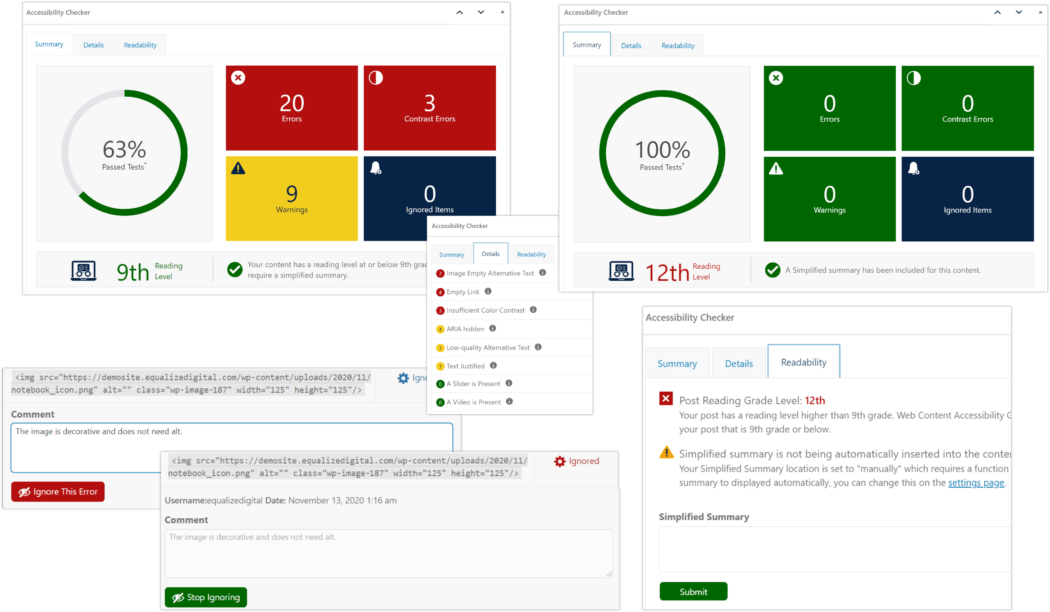Viewport: 1050px width, 612px height.
Task: Open Details tab in the 100% panel
Action: click(631, 46)
